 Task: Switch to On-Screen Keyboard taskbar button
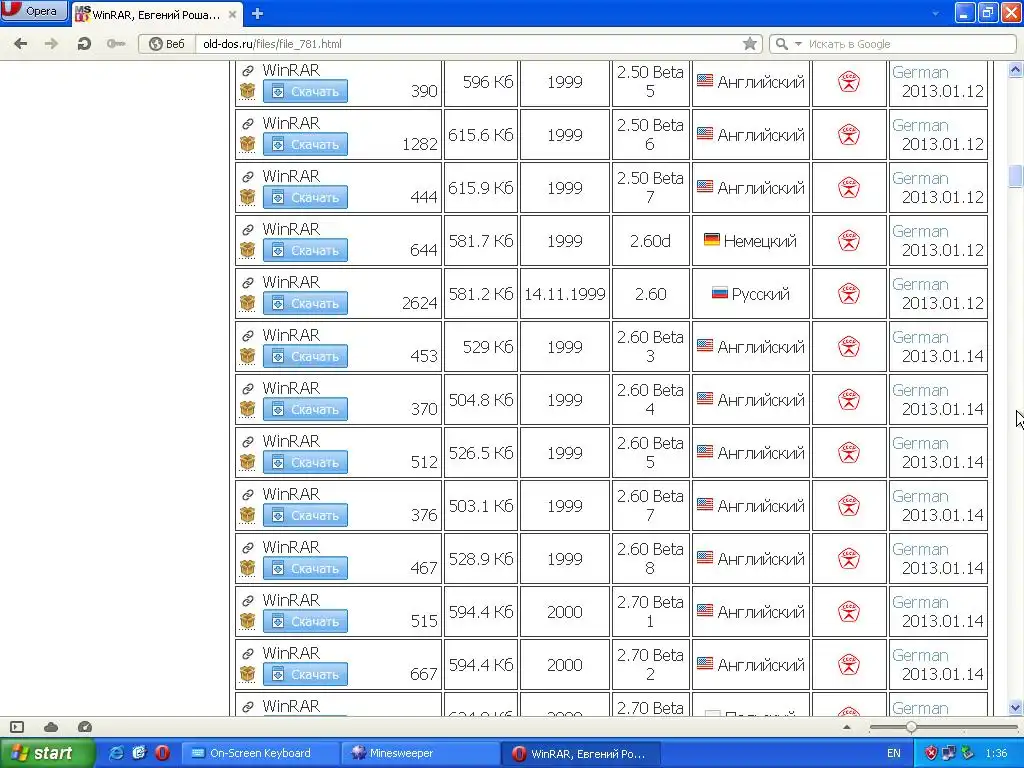pos(259,753)
